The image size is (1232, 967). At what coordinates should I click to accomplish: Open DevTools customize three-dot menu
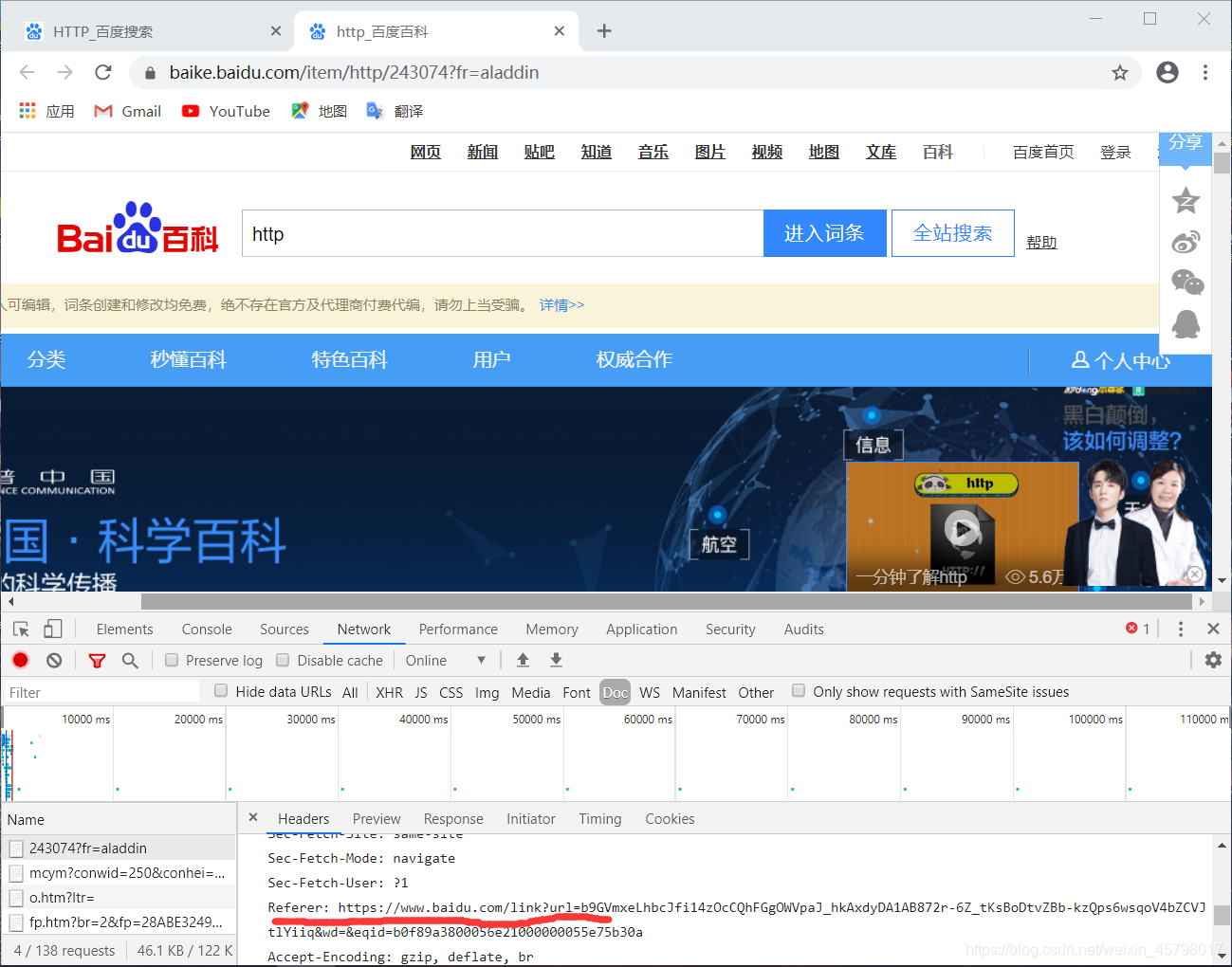pos(1180,629)
